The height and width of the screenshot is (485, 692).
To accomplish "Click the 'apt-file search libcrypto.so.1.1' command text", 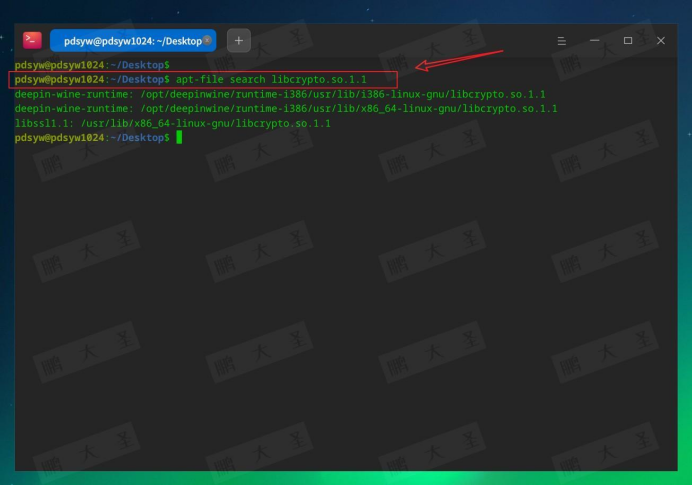I will pos(271,79).
